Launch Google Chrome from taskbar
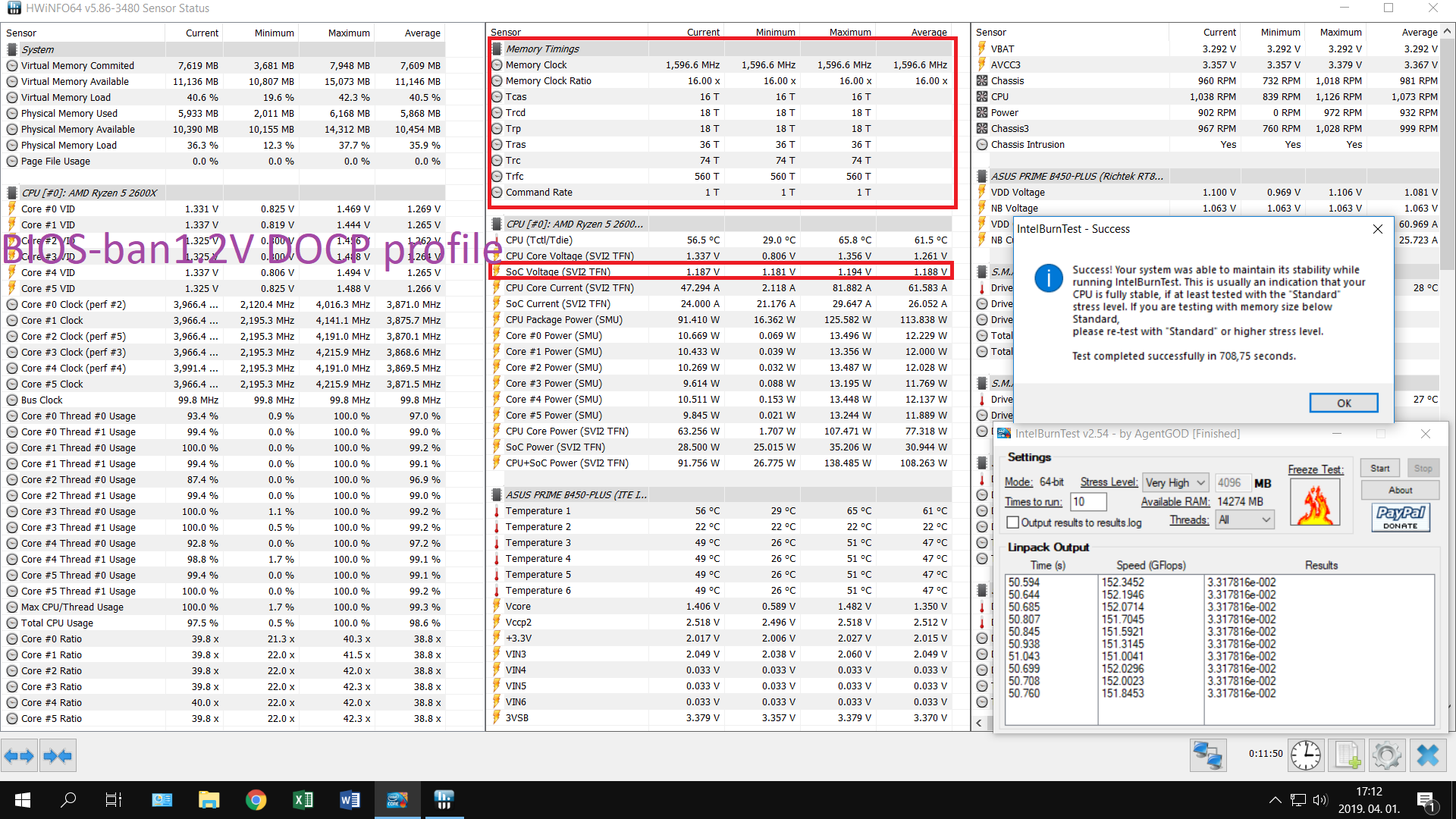Screen dimensions: 1456x819 (256, 800)
